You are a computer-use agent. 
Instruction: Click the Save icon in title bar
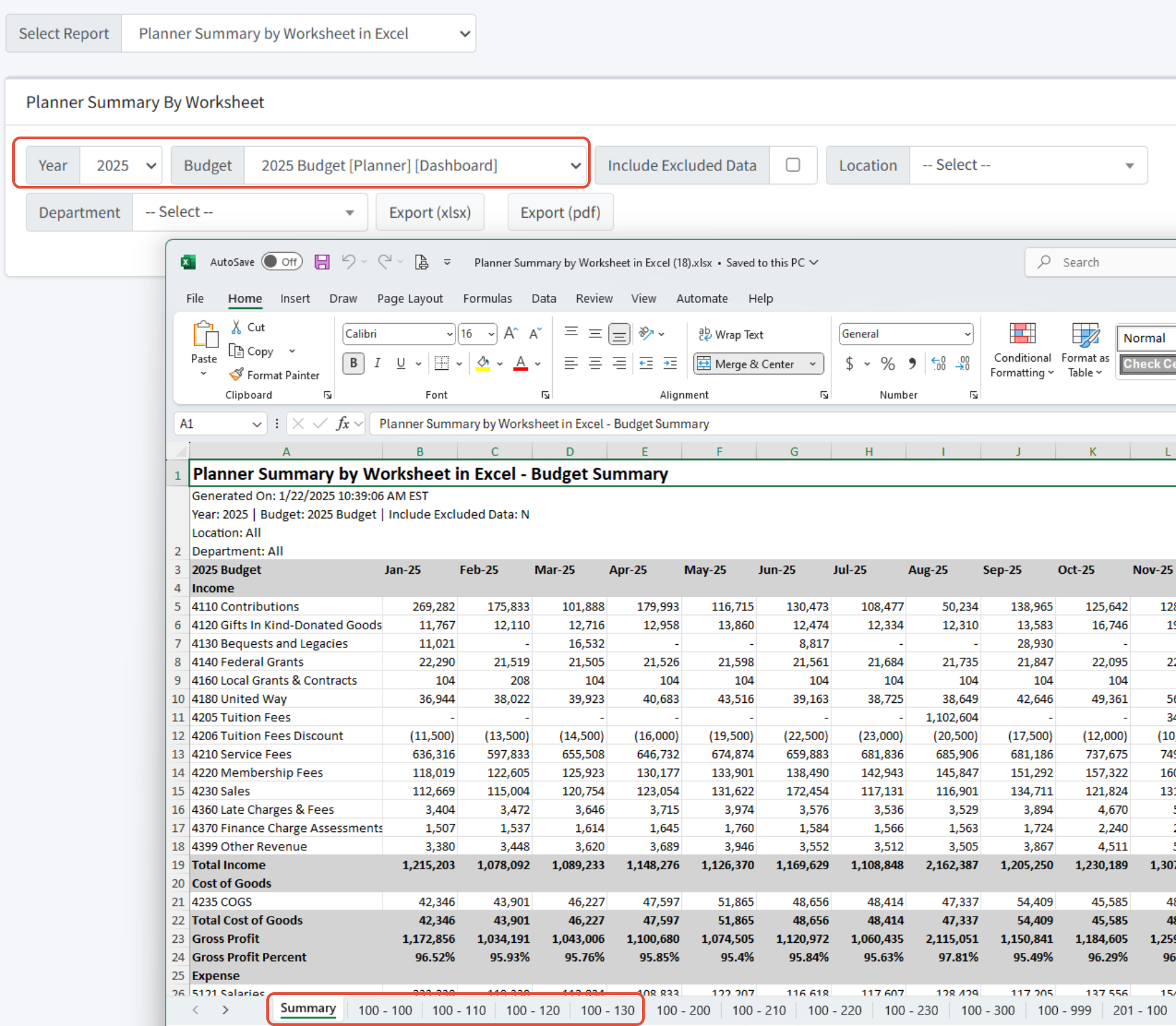click(x=322, y=262)
